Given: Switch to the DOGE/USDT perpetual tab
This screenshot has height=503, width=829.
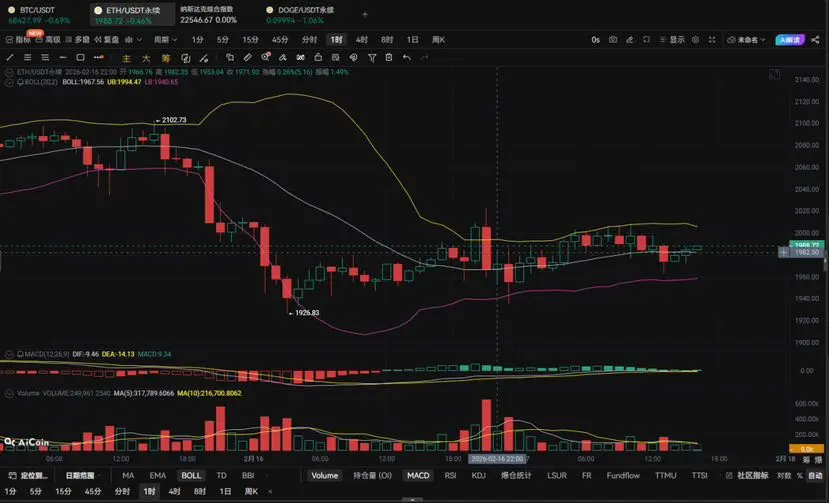Looking at the screenshot, I should [x=300, y=15].
